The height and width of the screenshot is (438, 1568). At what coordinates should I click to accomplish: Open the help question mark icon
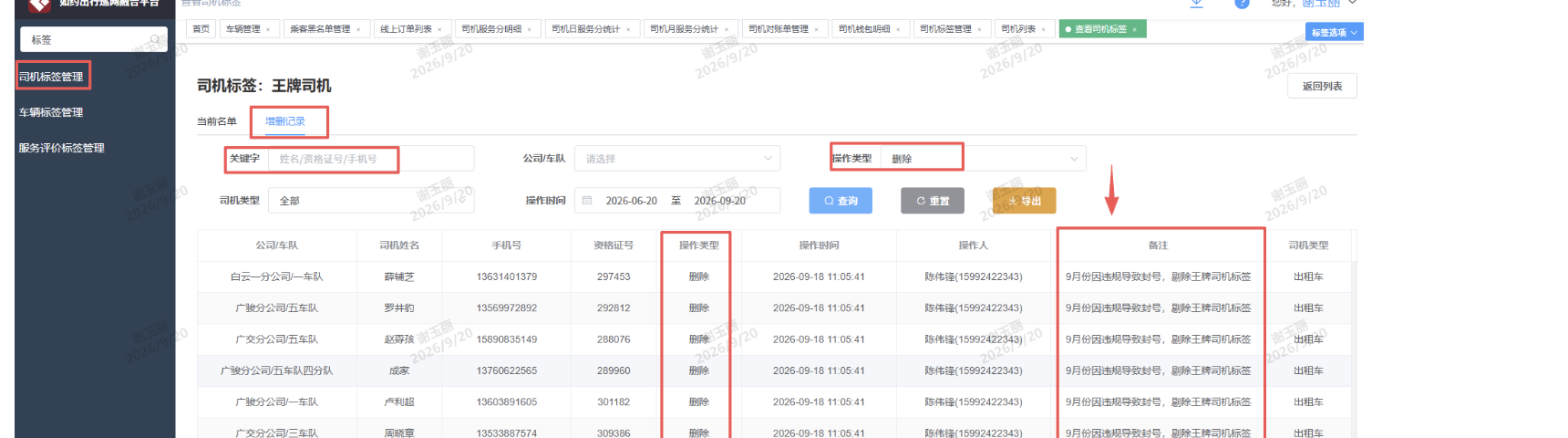pyautogui.click(x=1242, y=4)
